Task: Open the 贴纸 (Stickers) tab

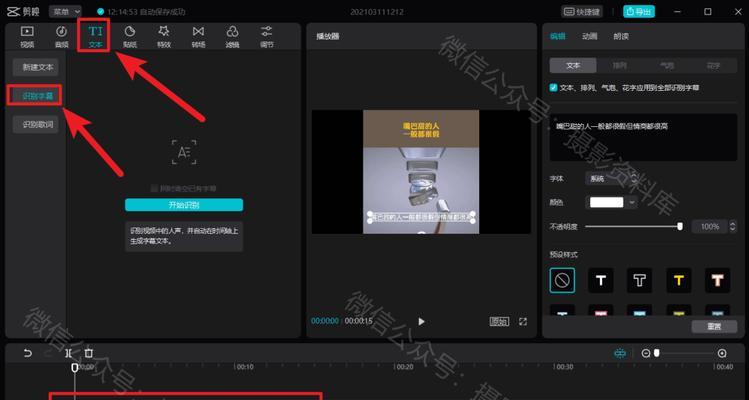Action: click(129, 37)
